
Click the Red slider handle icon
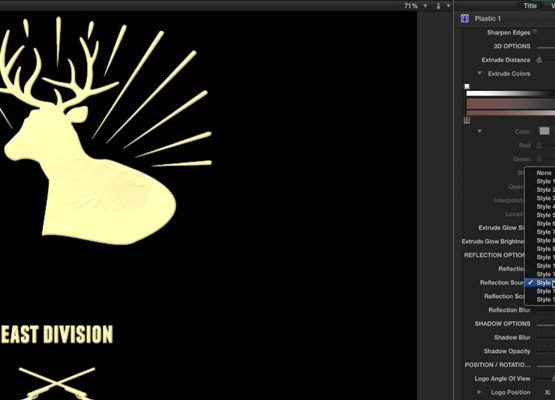[539, 145]
